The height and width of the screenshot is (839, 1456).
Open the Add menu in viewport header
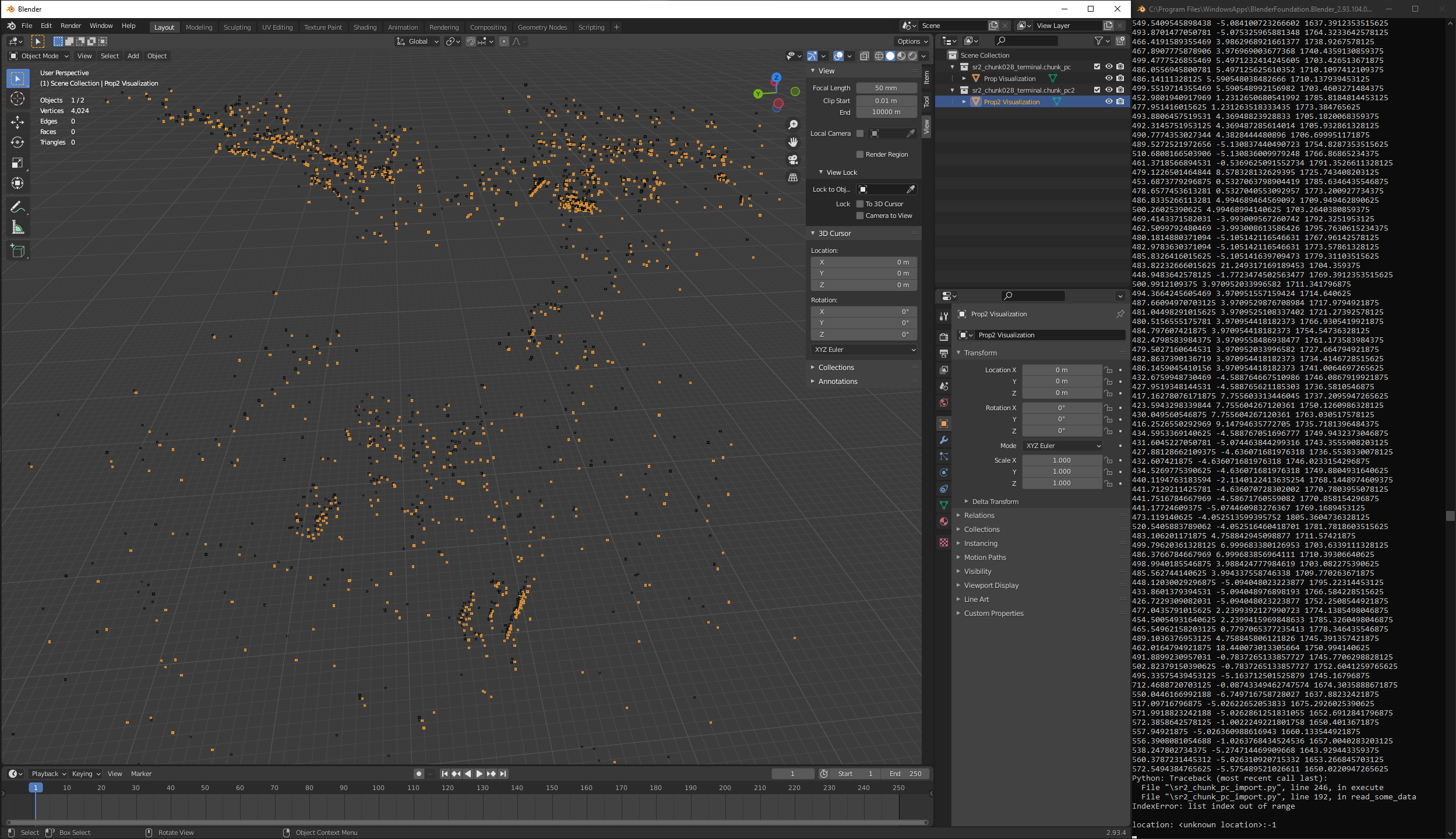coord(133,56)
